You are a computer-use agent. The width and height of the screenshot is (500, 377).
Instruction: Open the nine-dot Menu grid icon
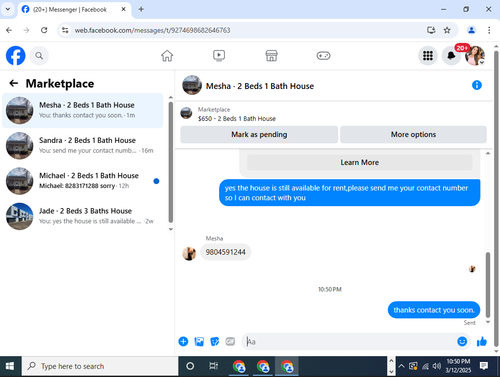coord(428,56)
